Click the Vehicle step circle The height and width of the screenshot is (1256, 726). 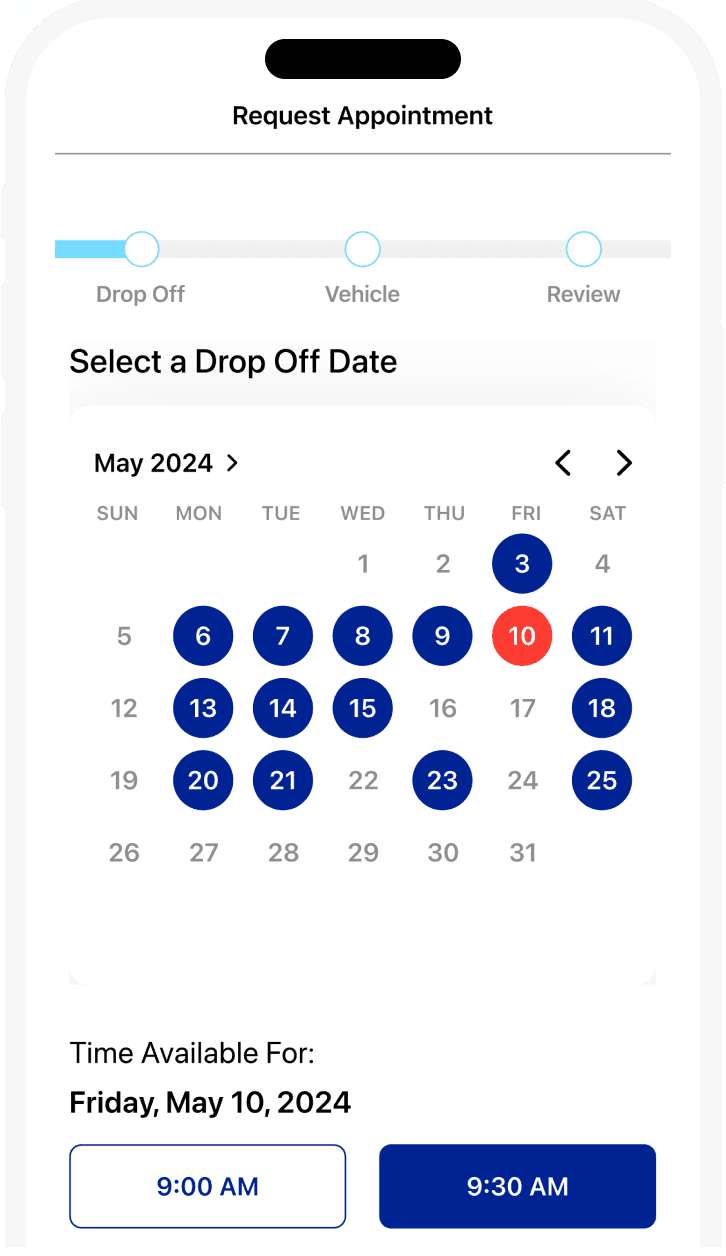pos(362,249)
